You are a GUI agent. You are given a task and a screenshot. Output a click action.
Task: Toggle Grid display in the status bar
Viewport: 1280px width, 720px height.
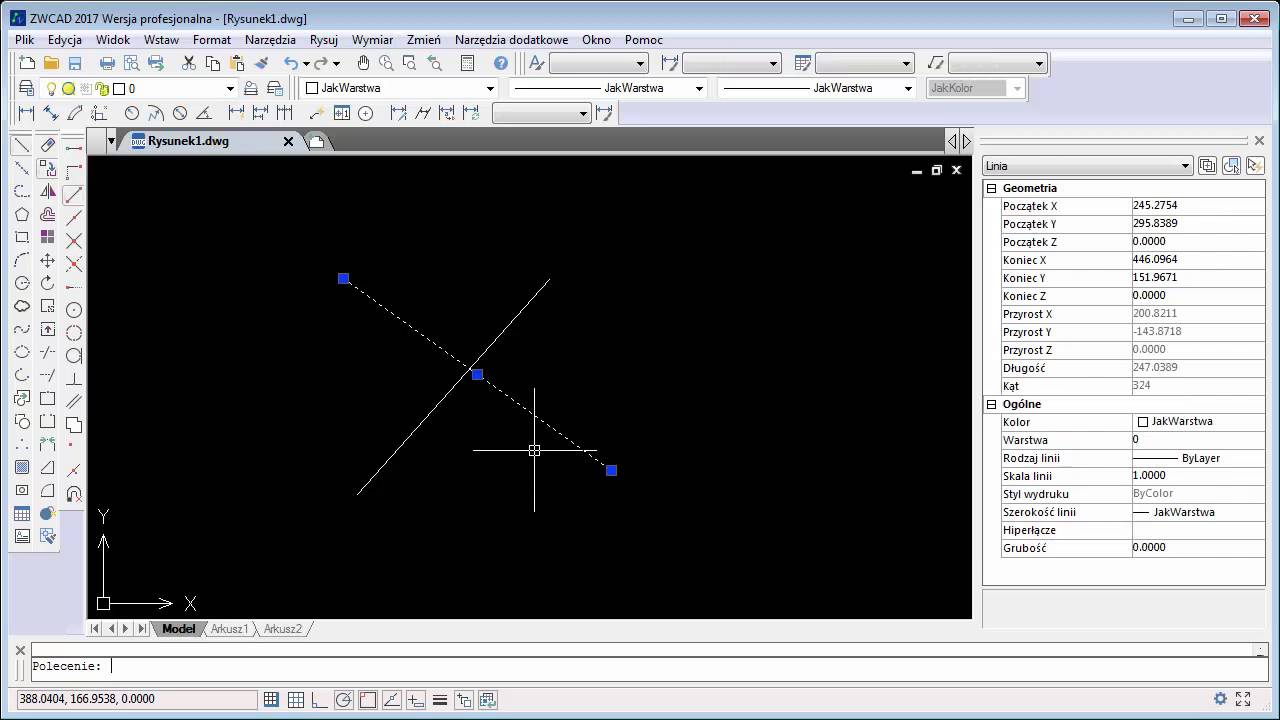coord(296,700)
